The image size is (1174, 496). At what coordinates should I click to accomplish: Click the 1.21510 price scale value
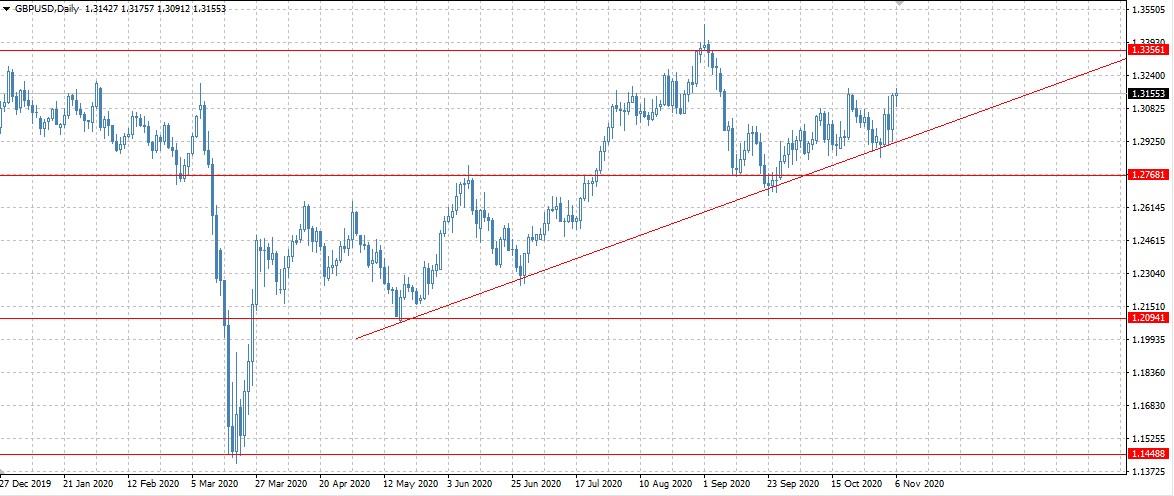coord(1149,306)
